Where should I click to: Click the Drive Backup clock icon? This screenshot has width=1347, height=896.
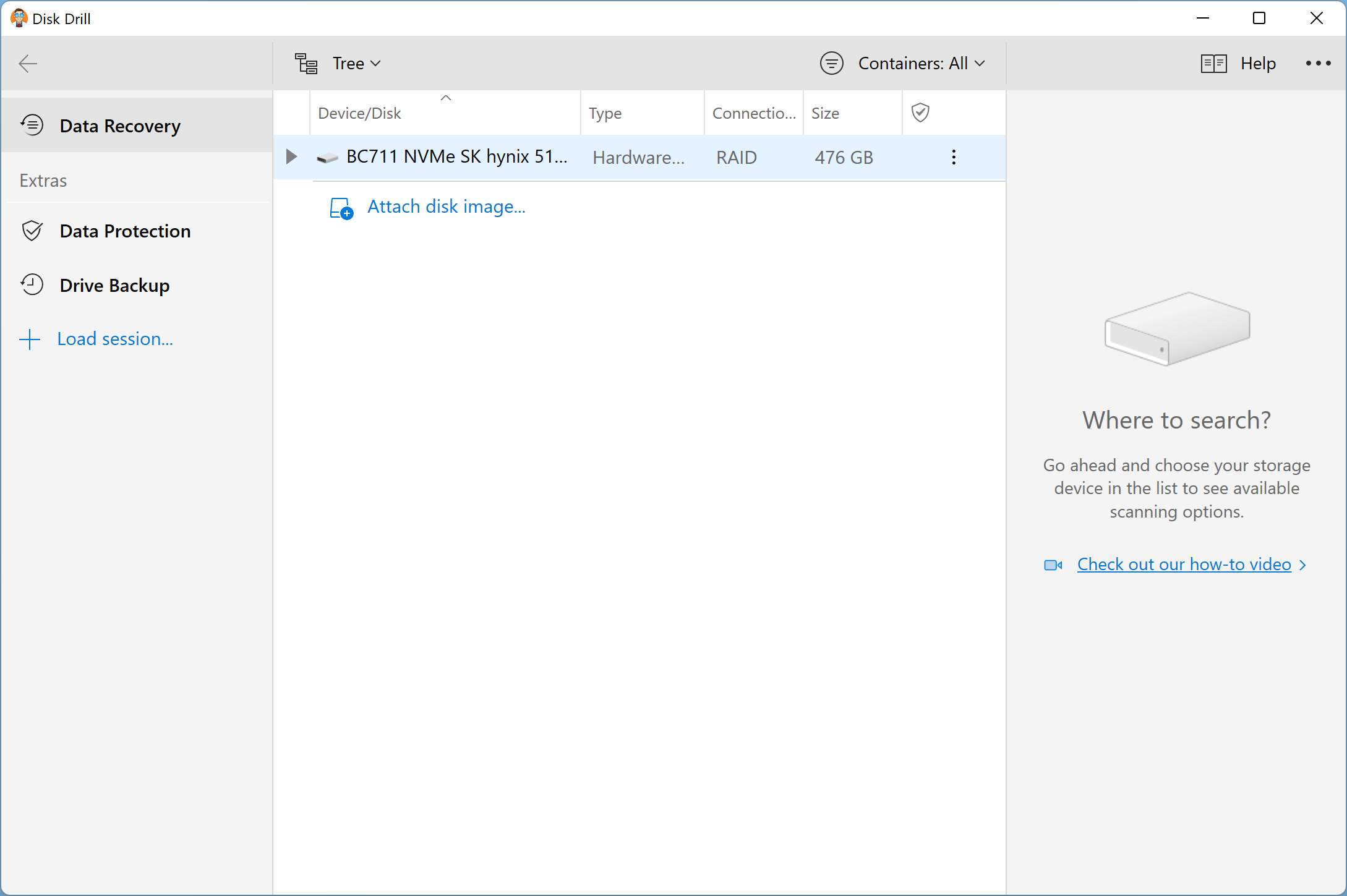(31, 284)
